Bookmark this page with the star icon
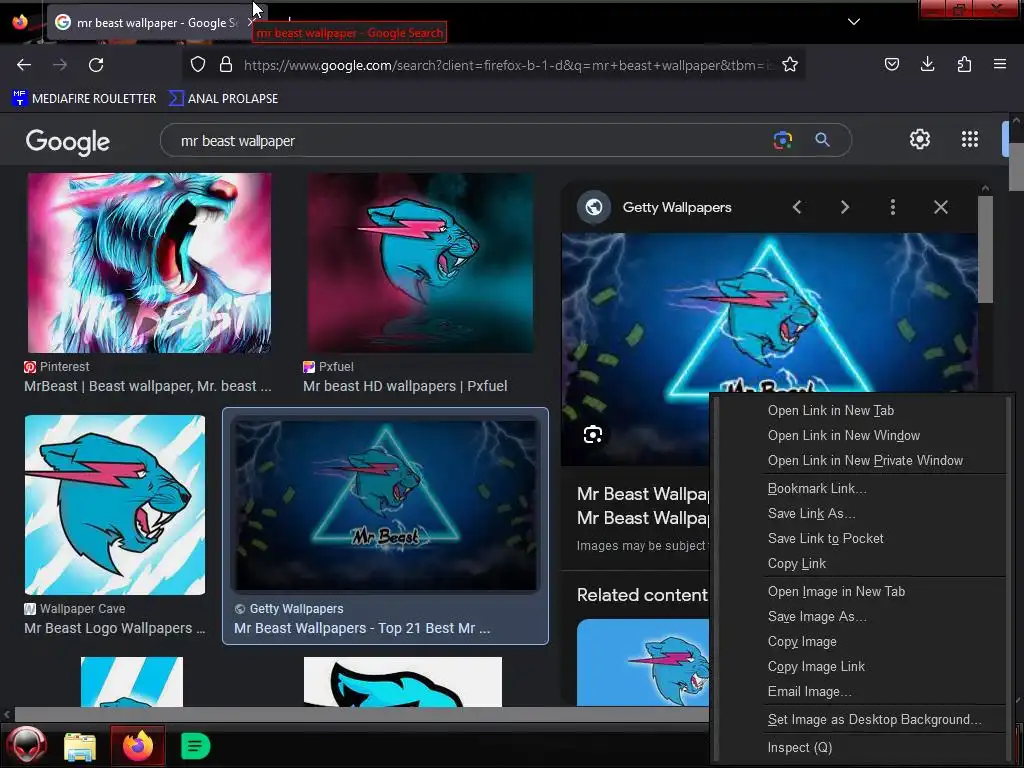1024x768 pixels. 790,65
